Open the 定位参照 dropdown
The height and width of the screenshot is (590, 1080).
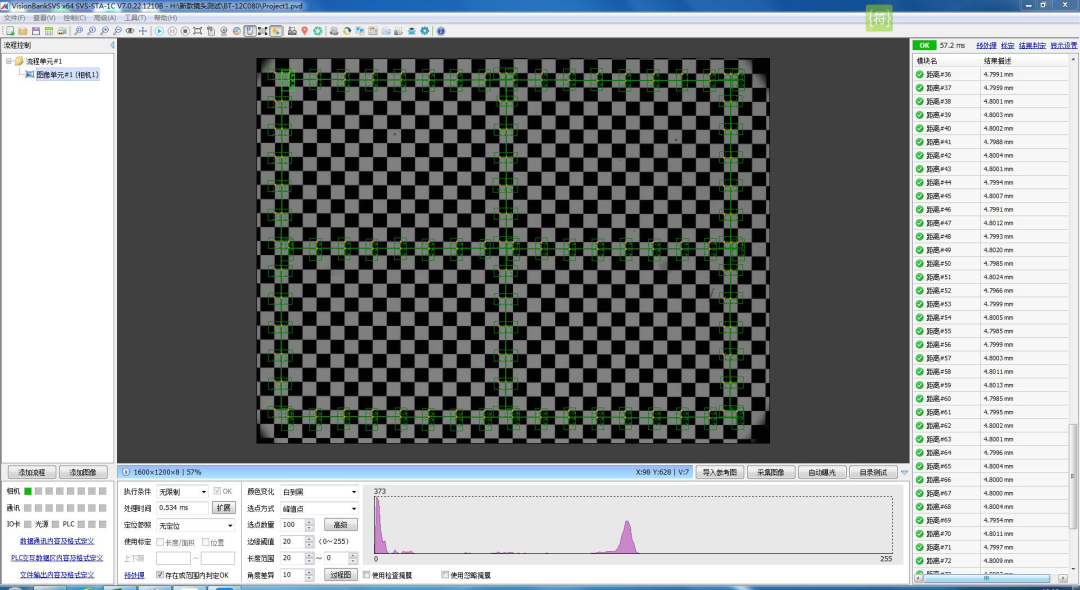pyautogui.click(x=196, y=525)
